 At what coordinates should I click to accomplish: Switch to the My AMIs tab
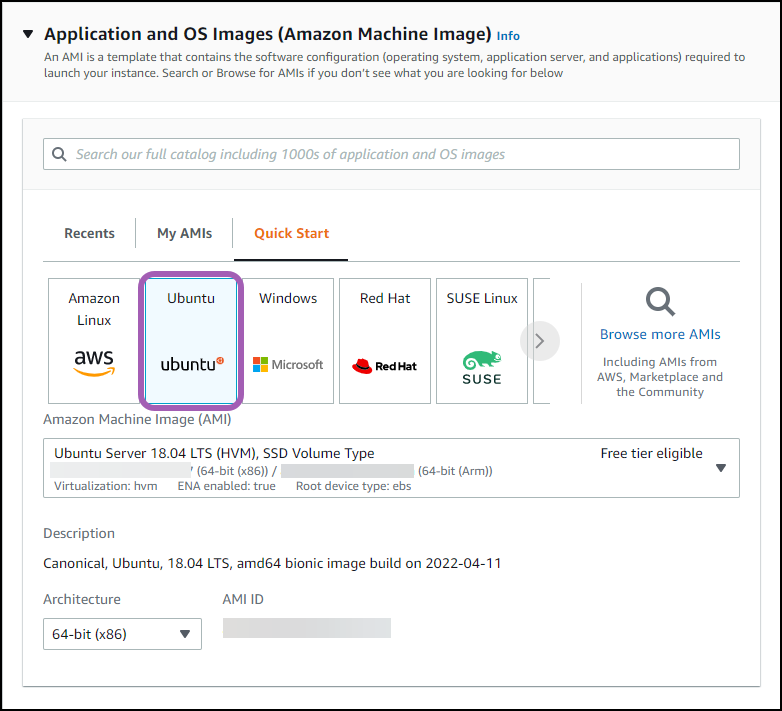(x=185, y=233)
